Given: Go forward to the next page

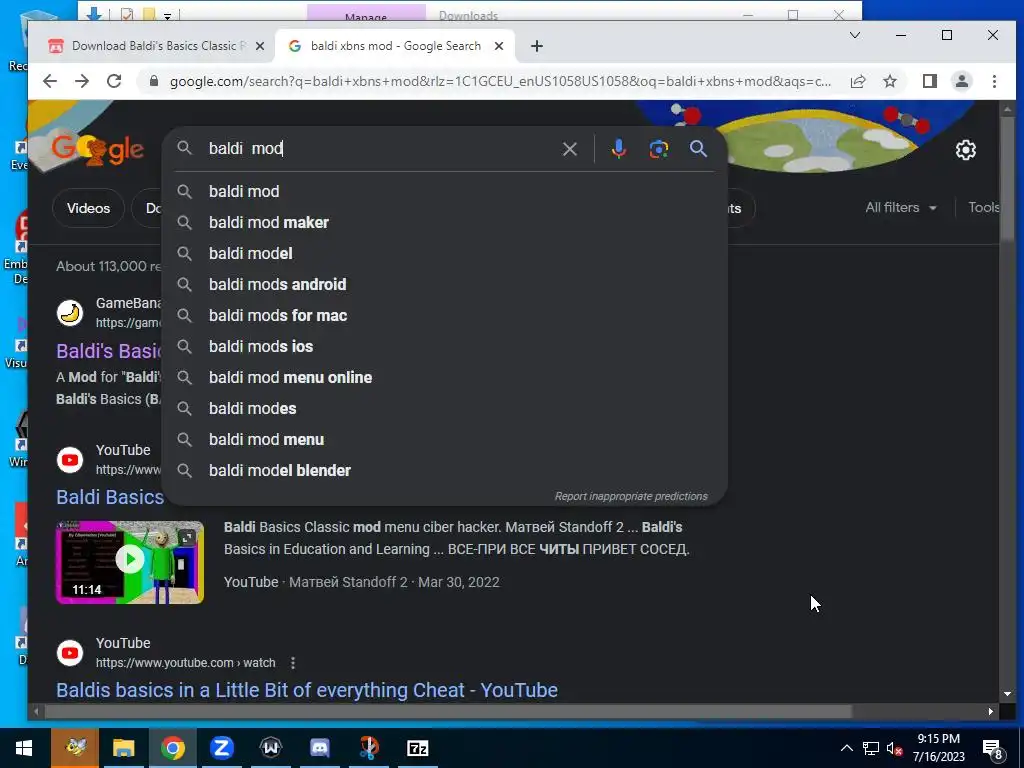Looking at the screenshot, I should (x=82, y=81).
